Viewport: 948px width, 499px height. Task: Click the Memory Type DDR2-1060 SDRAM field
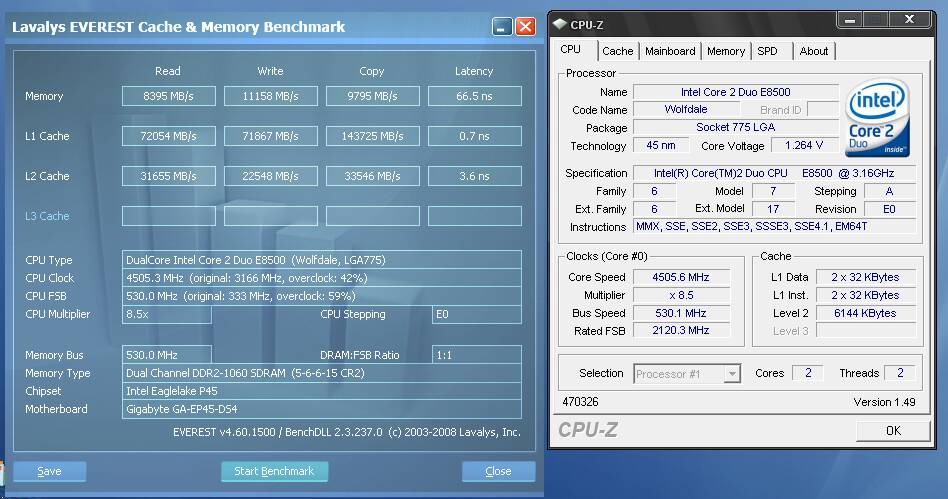(322, 373)
